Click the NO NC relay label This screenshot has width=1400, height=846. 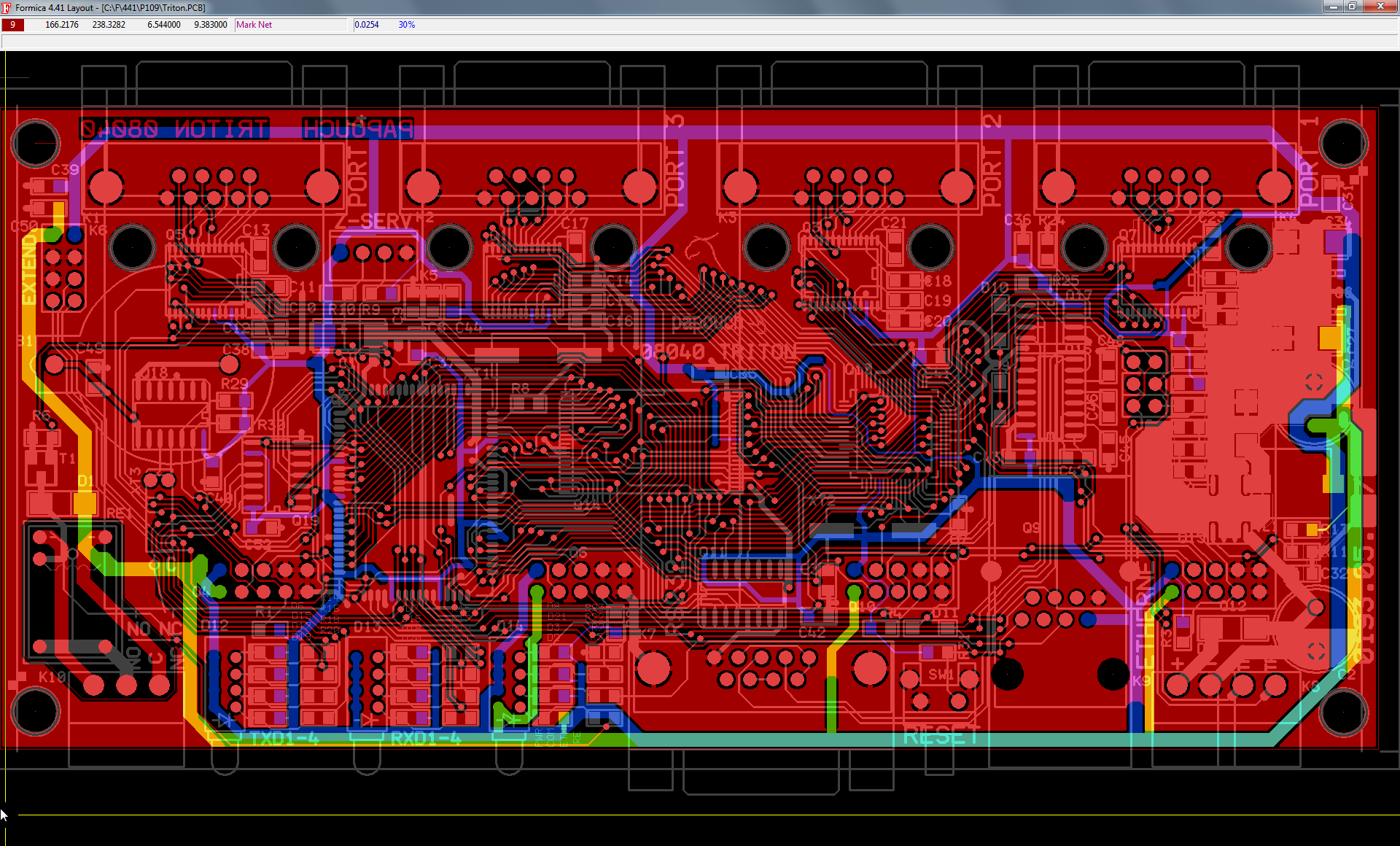tap(154, 629)
